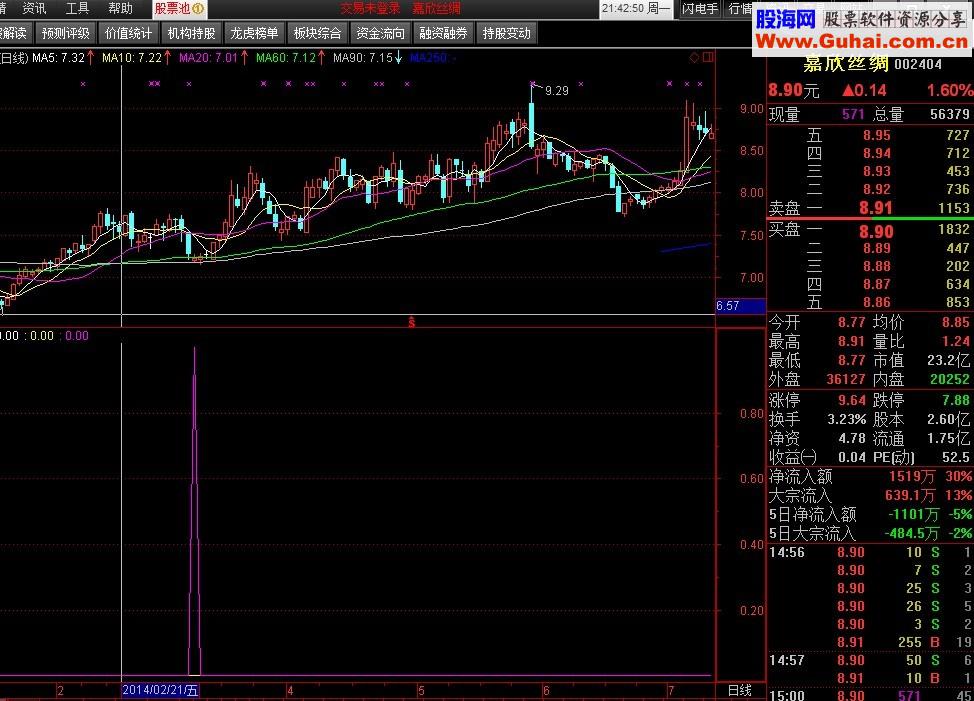
Task: Open the 持股变动 tab
Action: (506, 33)
